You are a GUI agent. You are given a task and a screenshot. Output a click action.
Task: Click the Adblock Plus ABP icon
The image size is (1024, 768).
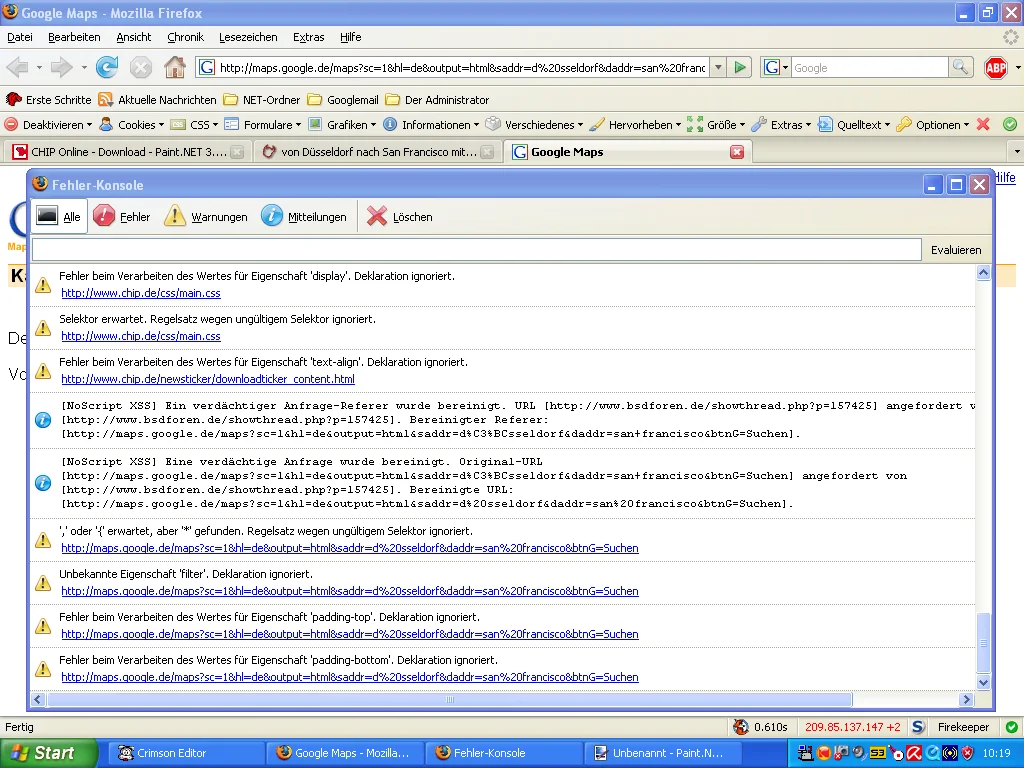click(x=996, y=67)
